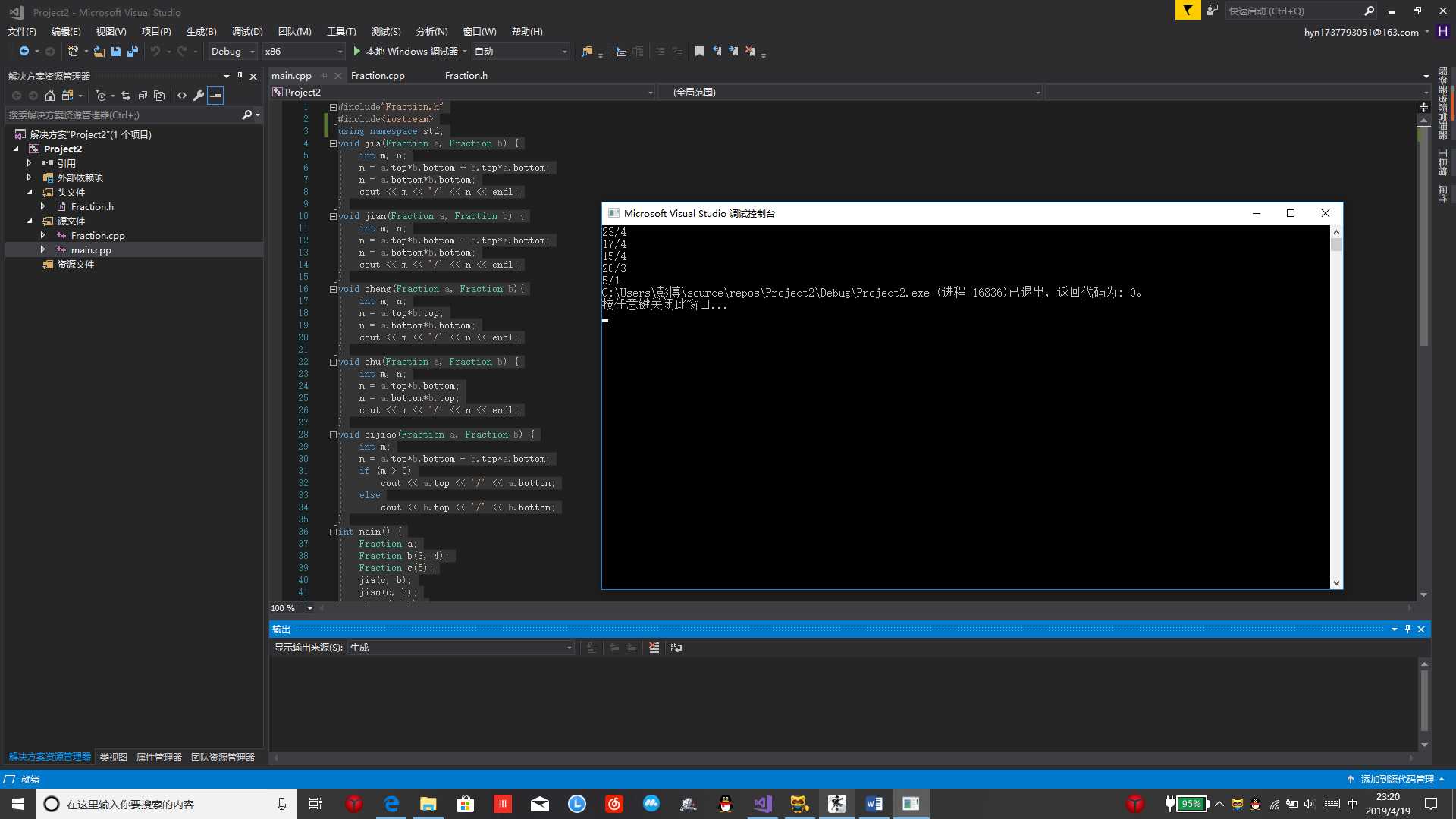Click 添加到源代码管理 in status bar
Viewport: 1456px width, 819px height.
1397,780
